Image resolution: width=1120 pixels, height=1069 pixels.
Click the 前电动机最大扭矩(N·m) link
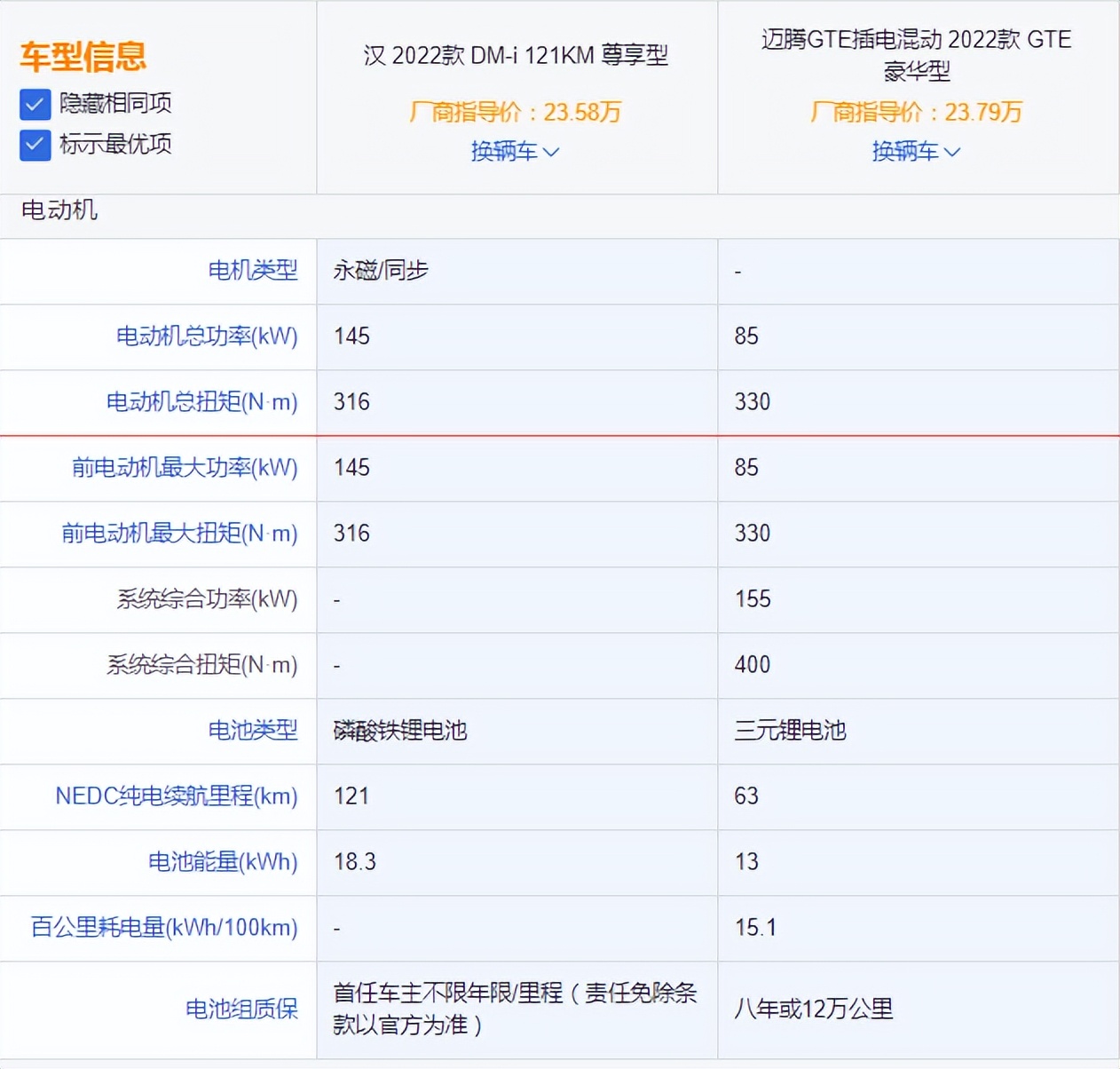(179, 534)
